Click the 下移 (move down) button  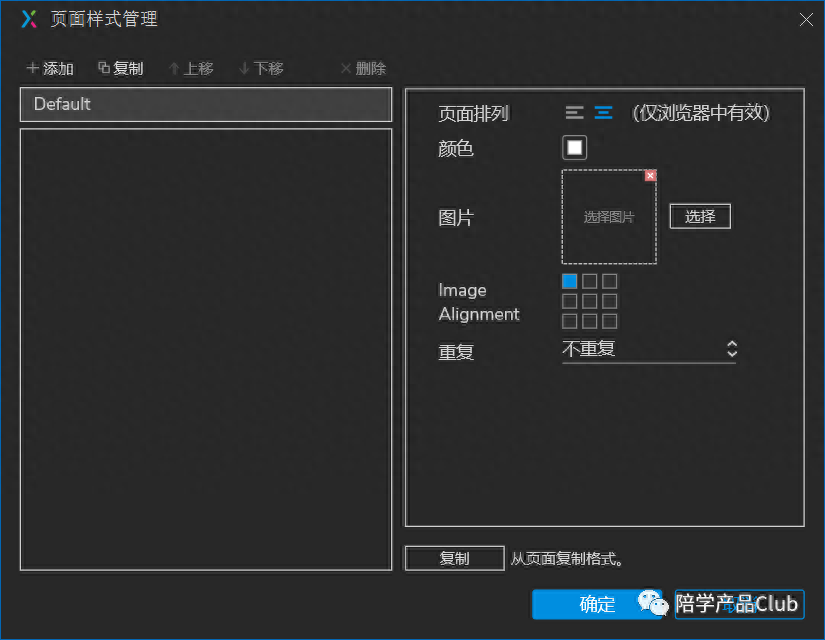click(261, 68)
